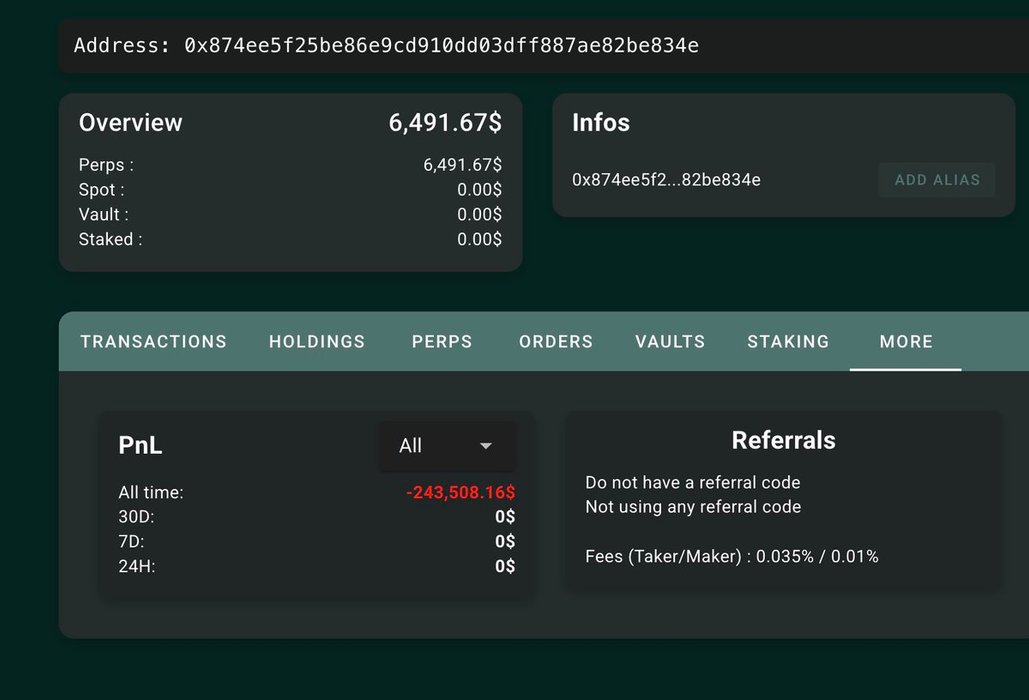Open the PnL period dropdown showing All
Viewport: 1029px width, 700px height.
(x=447, y=446)
